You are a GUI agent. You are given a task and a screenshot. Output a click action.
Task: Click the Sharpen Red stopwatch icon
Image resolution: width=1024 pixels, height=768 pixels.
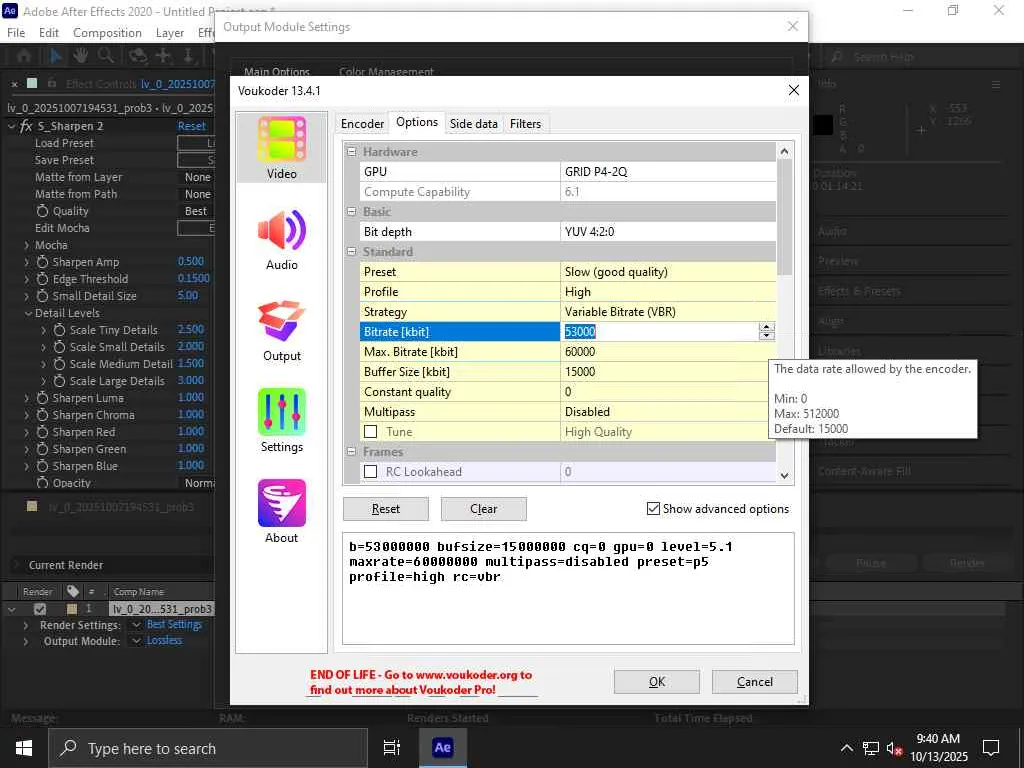point(42,432)
